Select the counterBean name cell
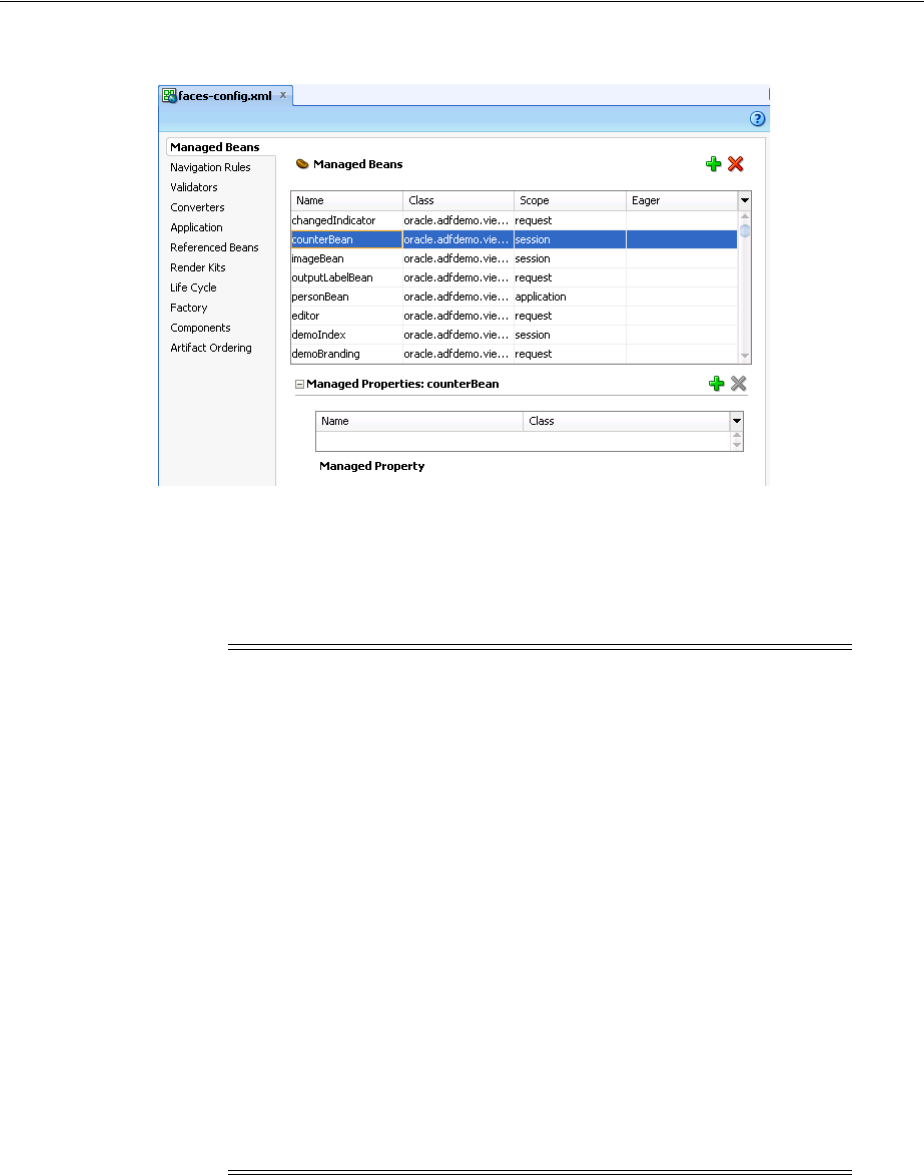The image size is (924, 1175). pos(347,240)
